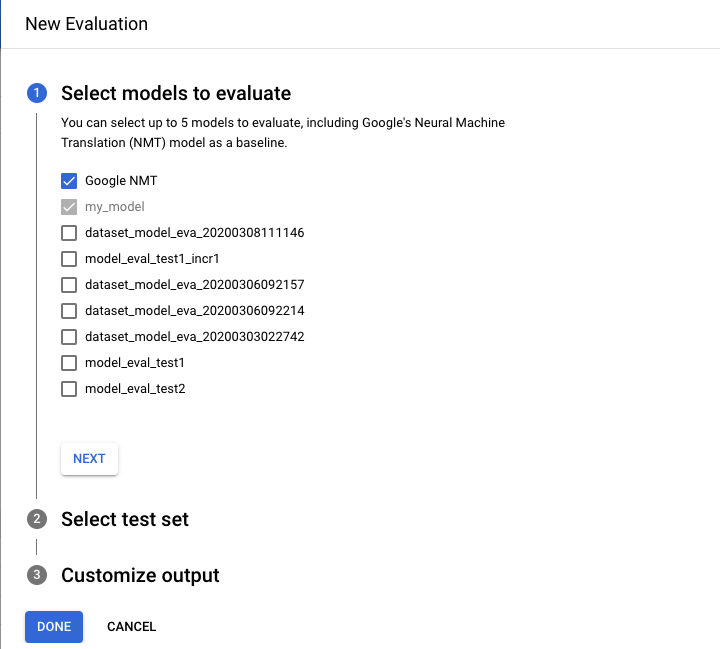Click the step 1 number circle
This screenshot has height=649, width=720.
pos(37,94)
